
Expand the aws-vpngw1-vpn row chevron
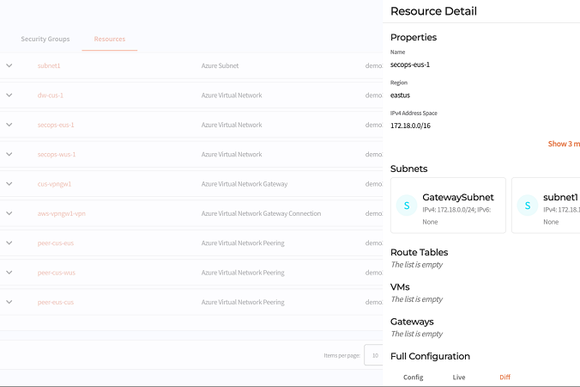[x=9, y=213]
